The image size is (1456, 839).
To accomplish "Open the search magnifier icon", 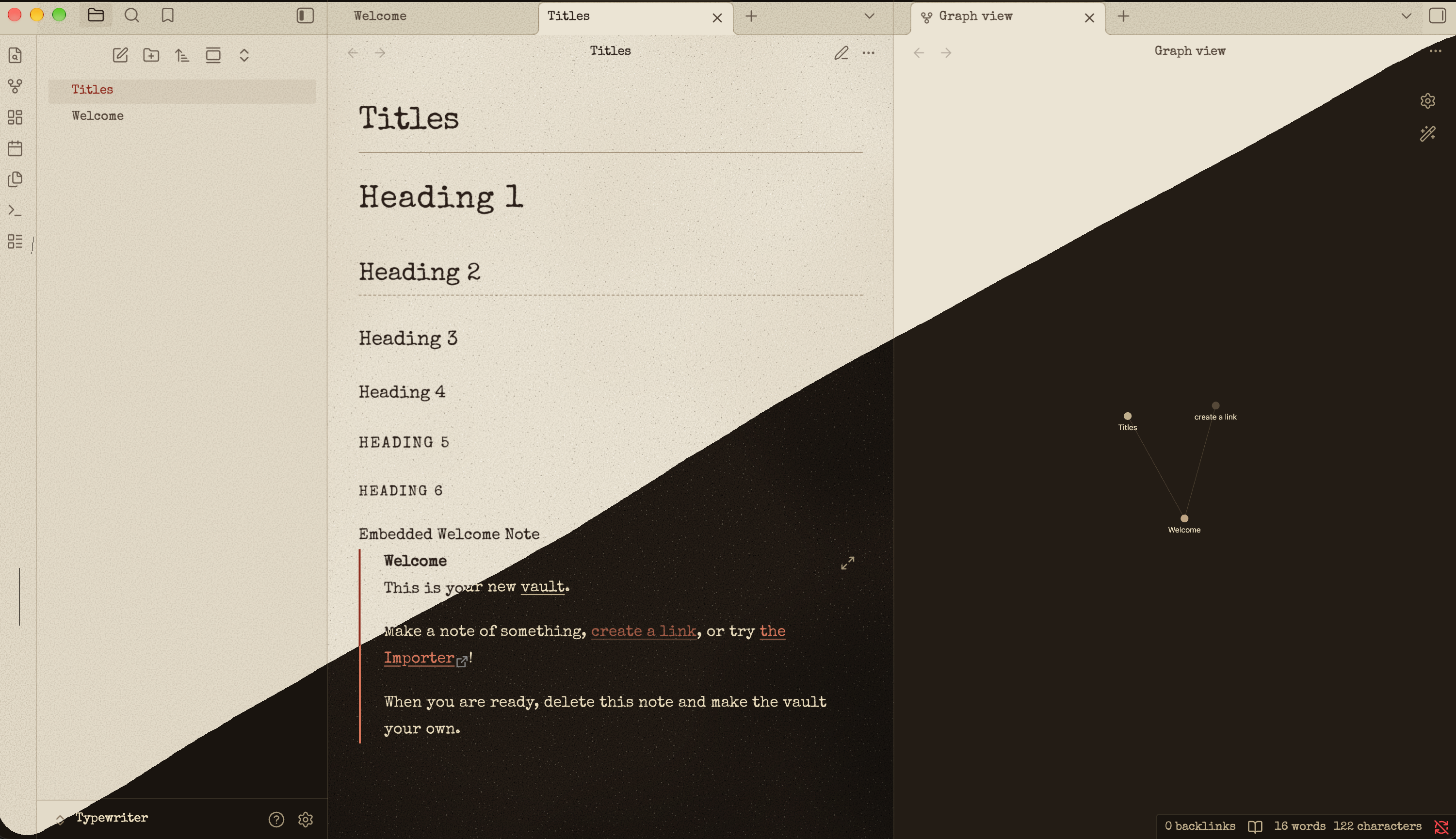I will pyautogui.click(x=132, y=16).
